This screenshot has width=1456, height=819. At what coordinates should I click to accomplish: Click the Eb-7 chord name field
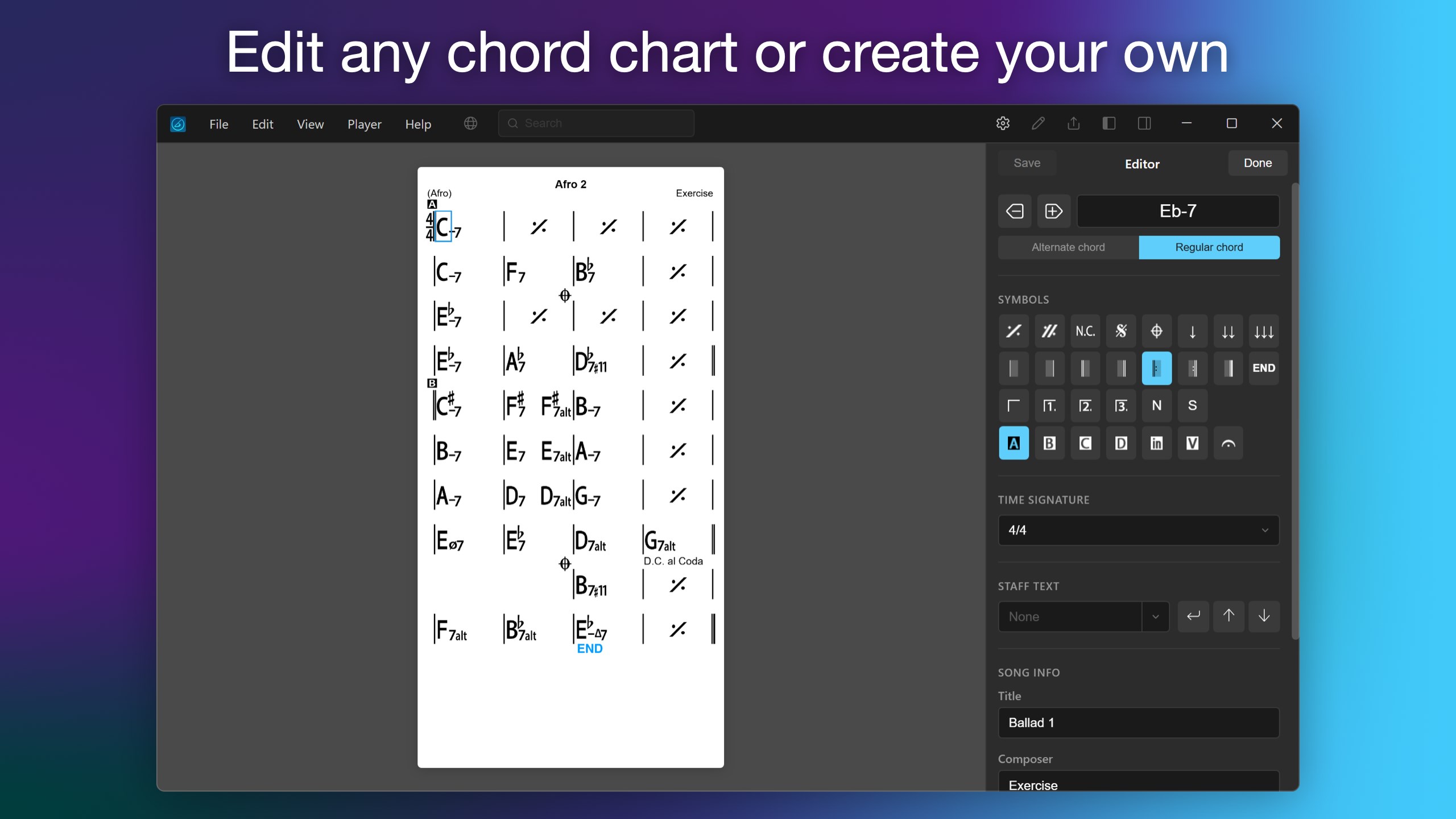click(x=1178, y=212)
